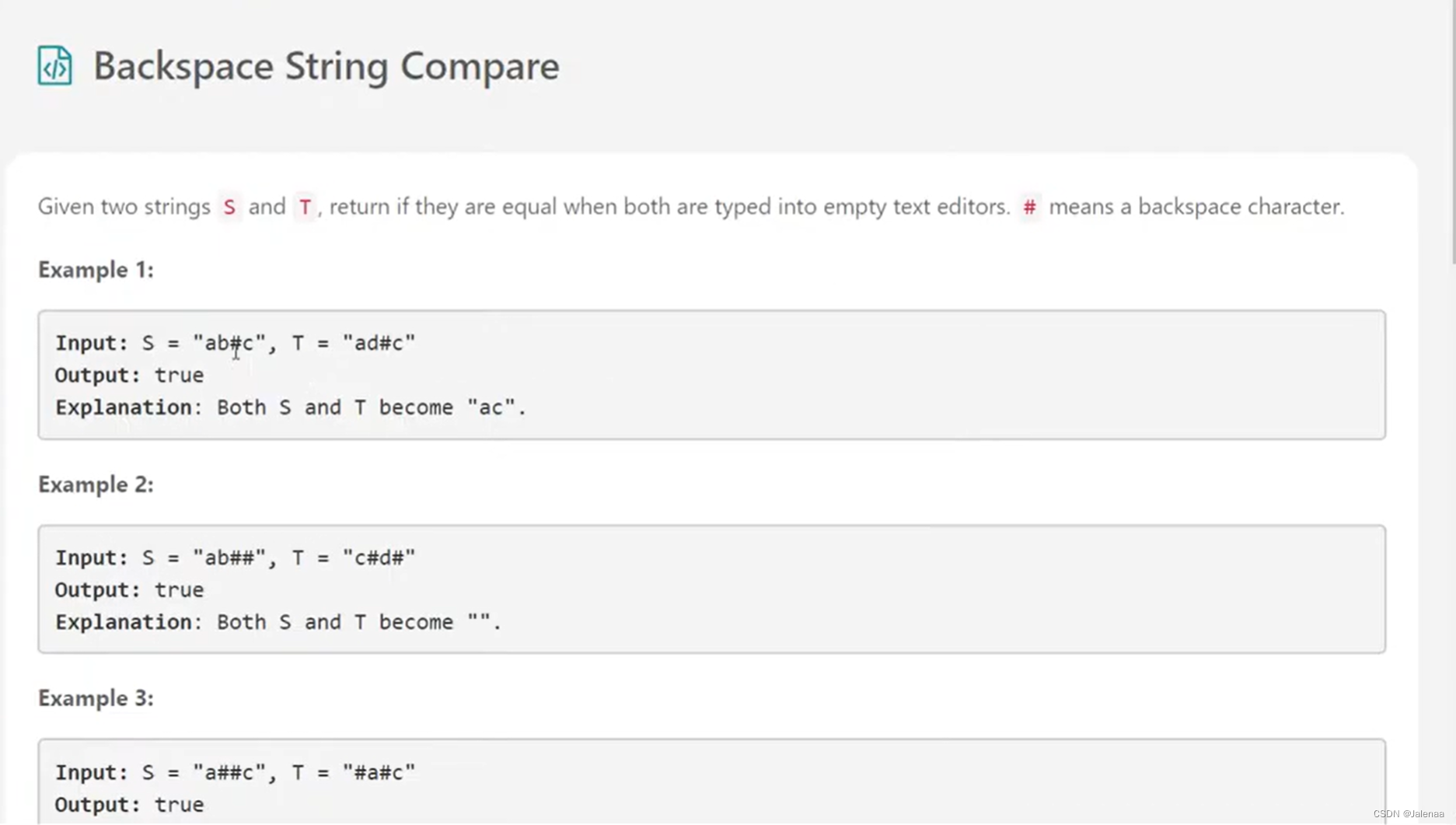Click the Output true line in Example 1
The height and width of the screenshot is (825, 1456).
tap(129, 376)
